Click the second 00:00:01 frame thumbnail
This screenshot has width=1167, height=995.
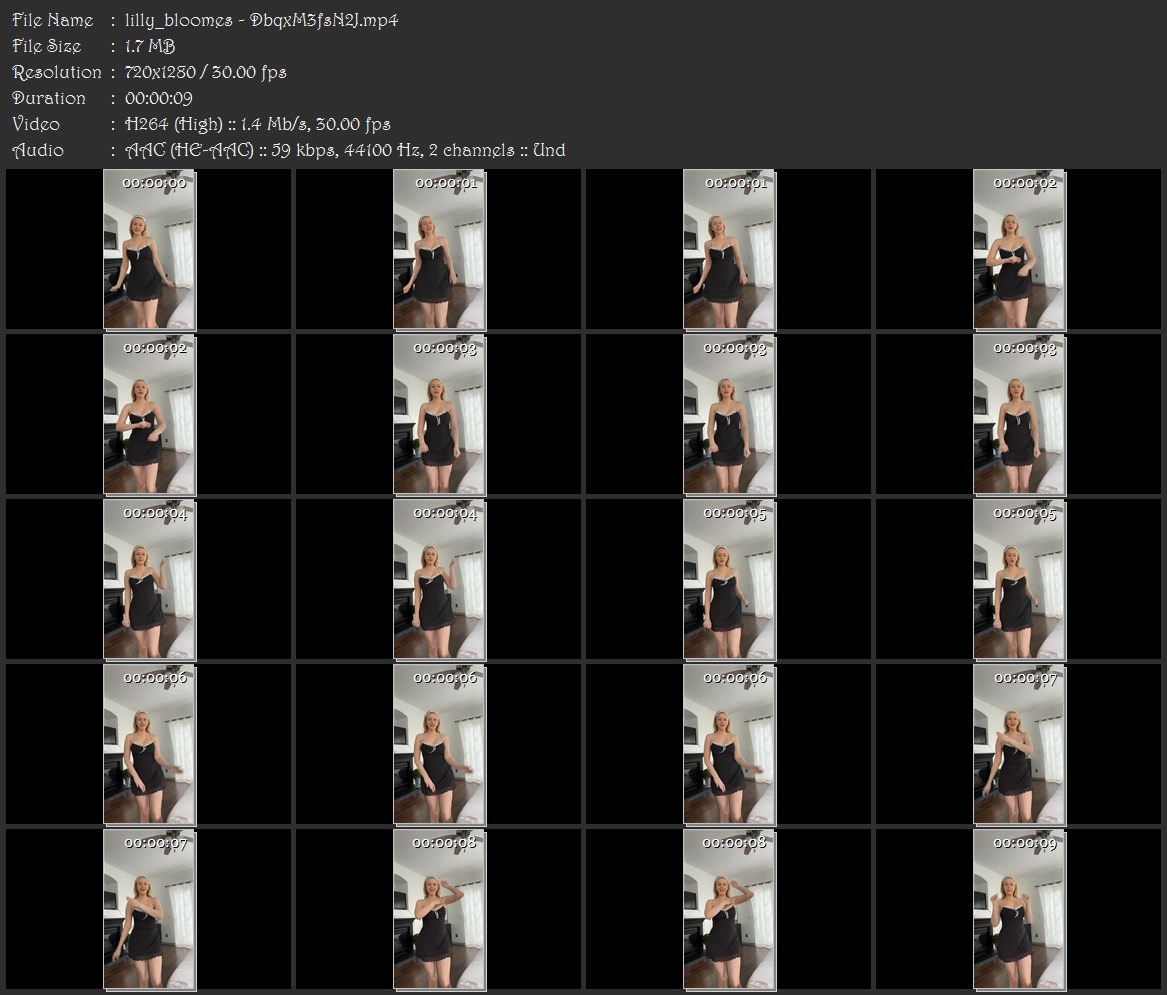tap(729, 249)
